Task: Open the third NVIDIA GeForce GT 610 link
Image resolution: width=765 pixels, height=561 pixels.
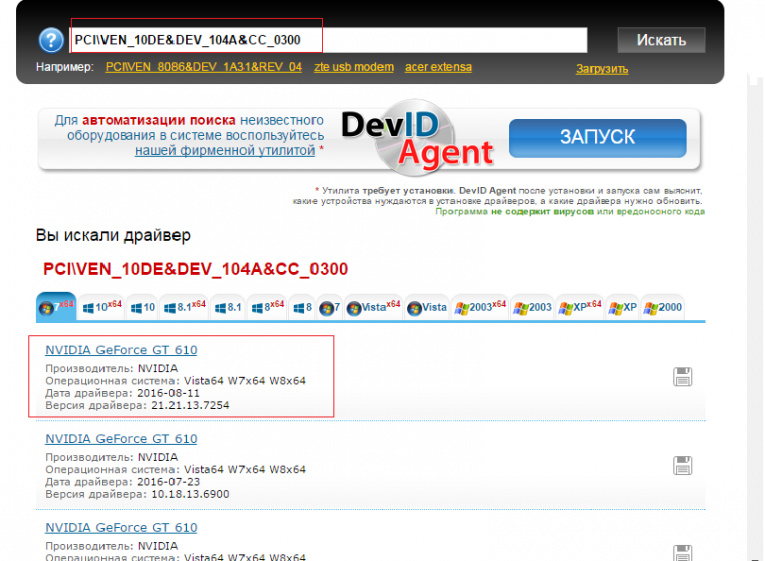Action: coord(121,528)
